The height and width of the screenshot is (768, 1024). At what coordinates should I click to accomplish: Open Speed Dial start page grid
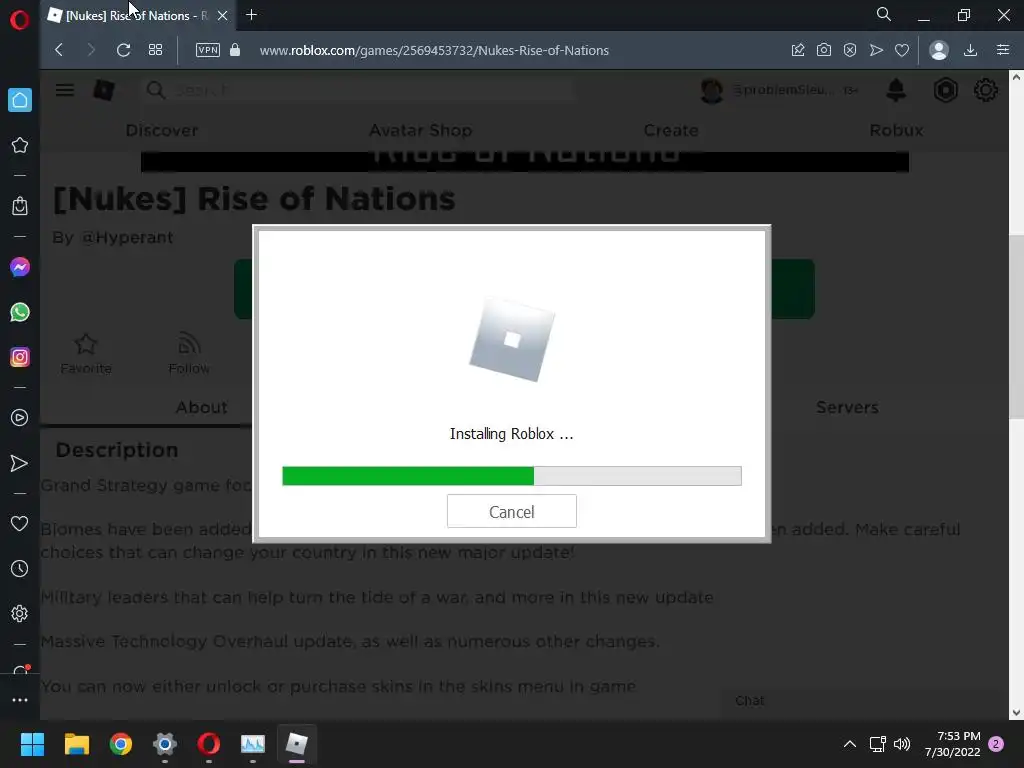[155, 50]
